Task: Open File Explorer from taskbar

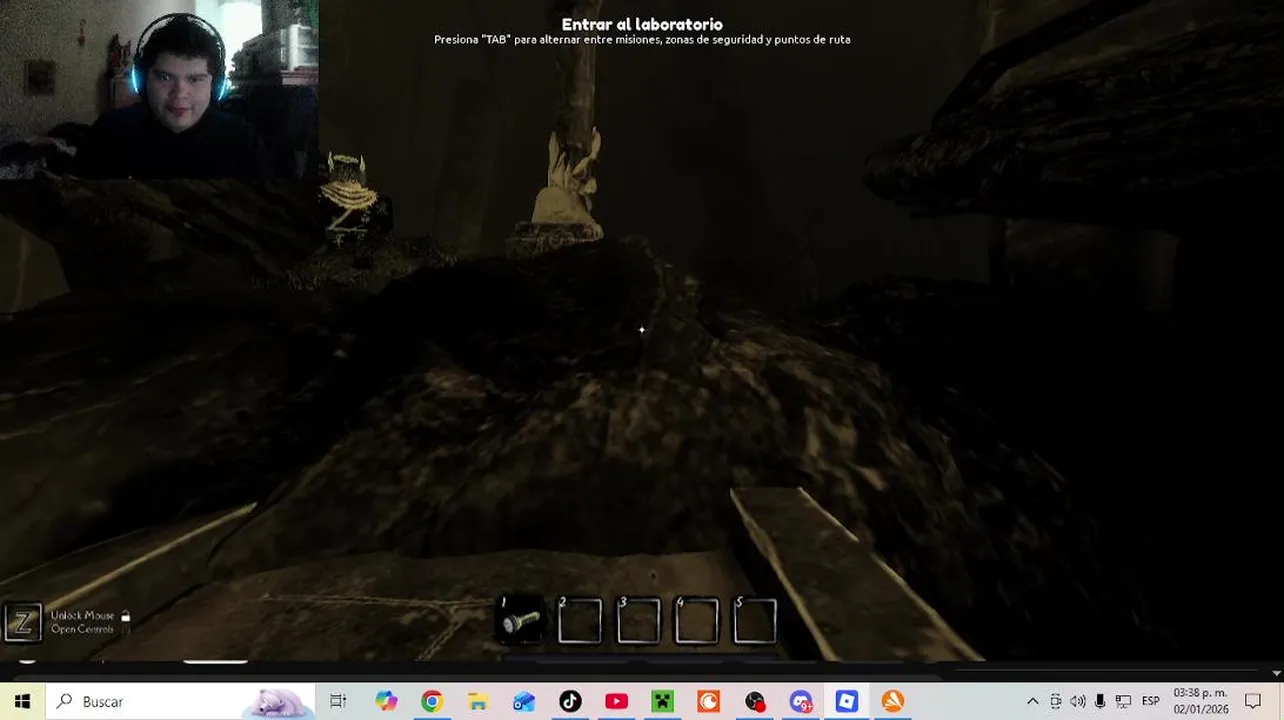Action: [478, 701]
